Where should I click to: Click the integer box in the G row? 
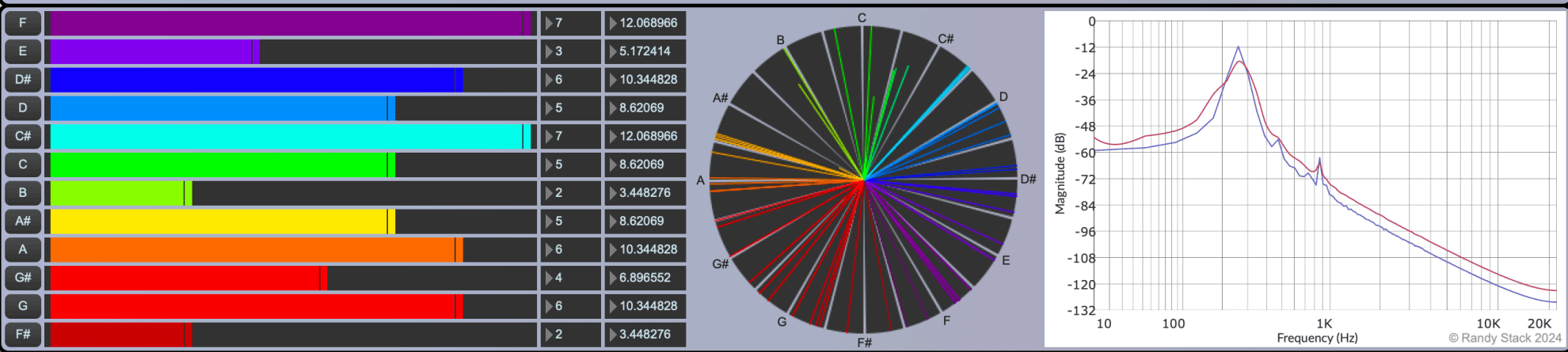571,306
